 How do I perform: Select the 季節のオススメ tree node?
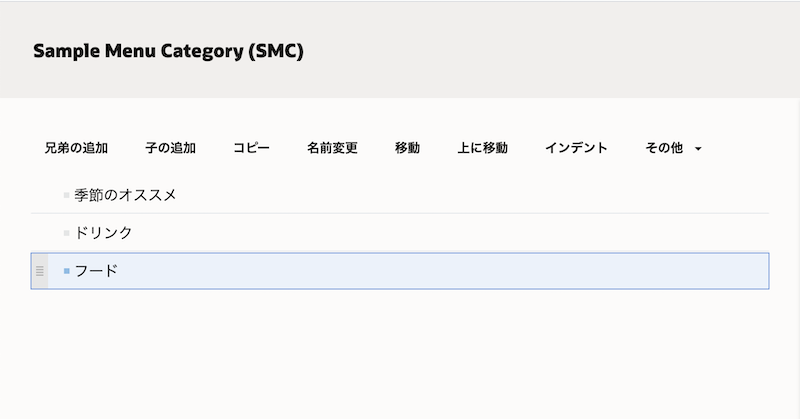tap(125, 195)
